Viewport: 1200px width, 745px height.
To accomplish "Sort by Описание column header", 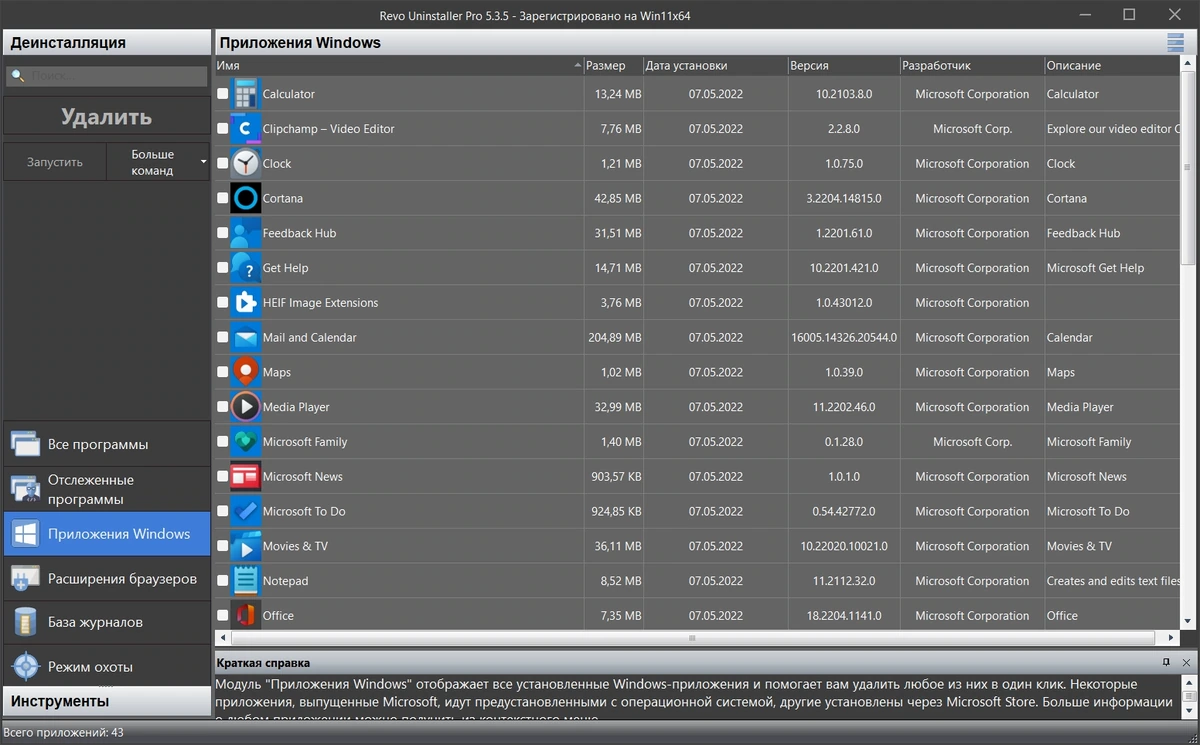I will (x=1112, y=65).
